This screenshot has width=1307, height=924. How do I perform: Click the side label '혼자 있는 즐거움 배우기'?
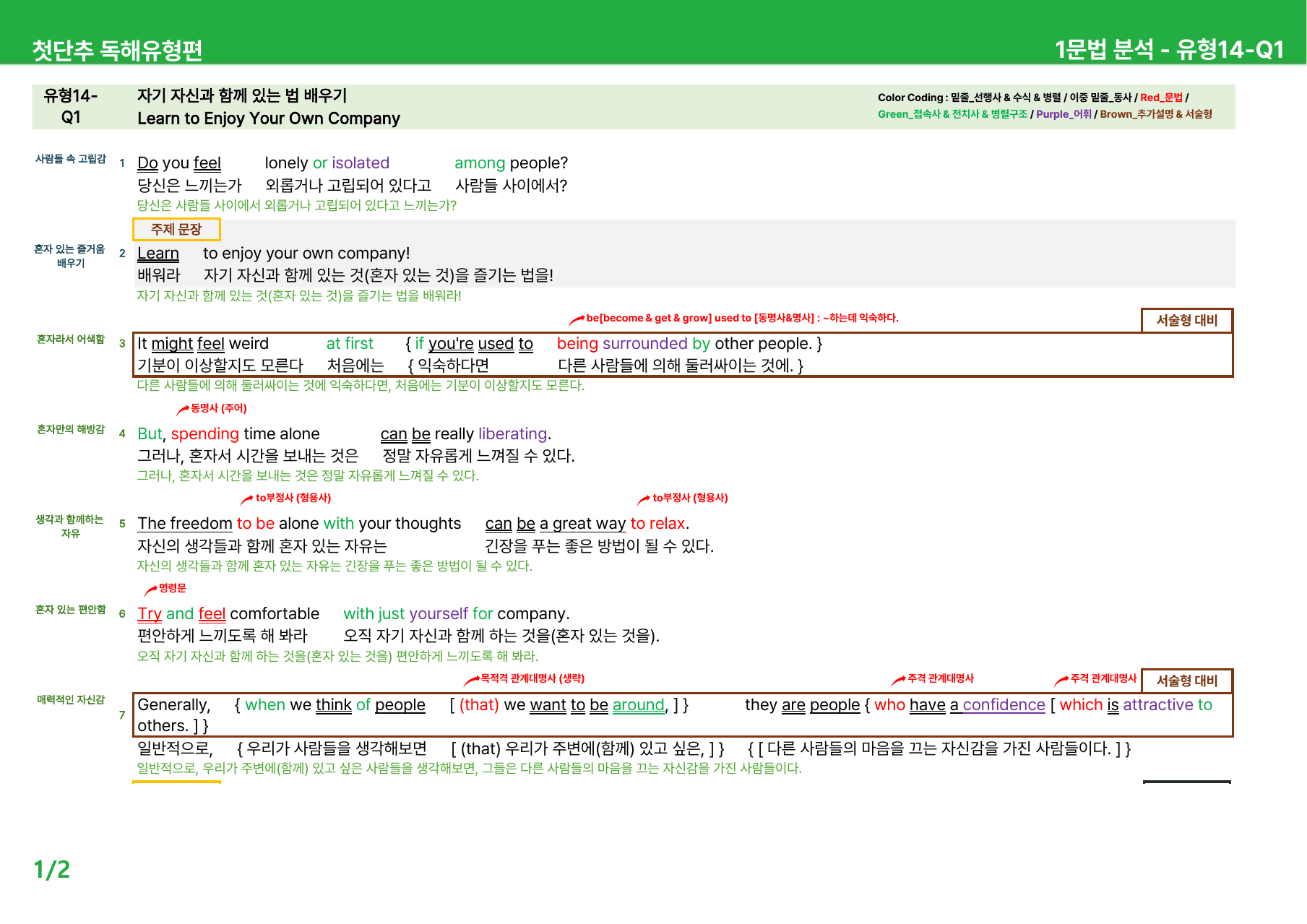click(70, 256)
